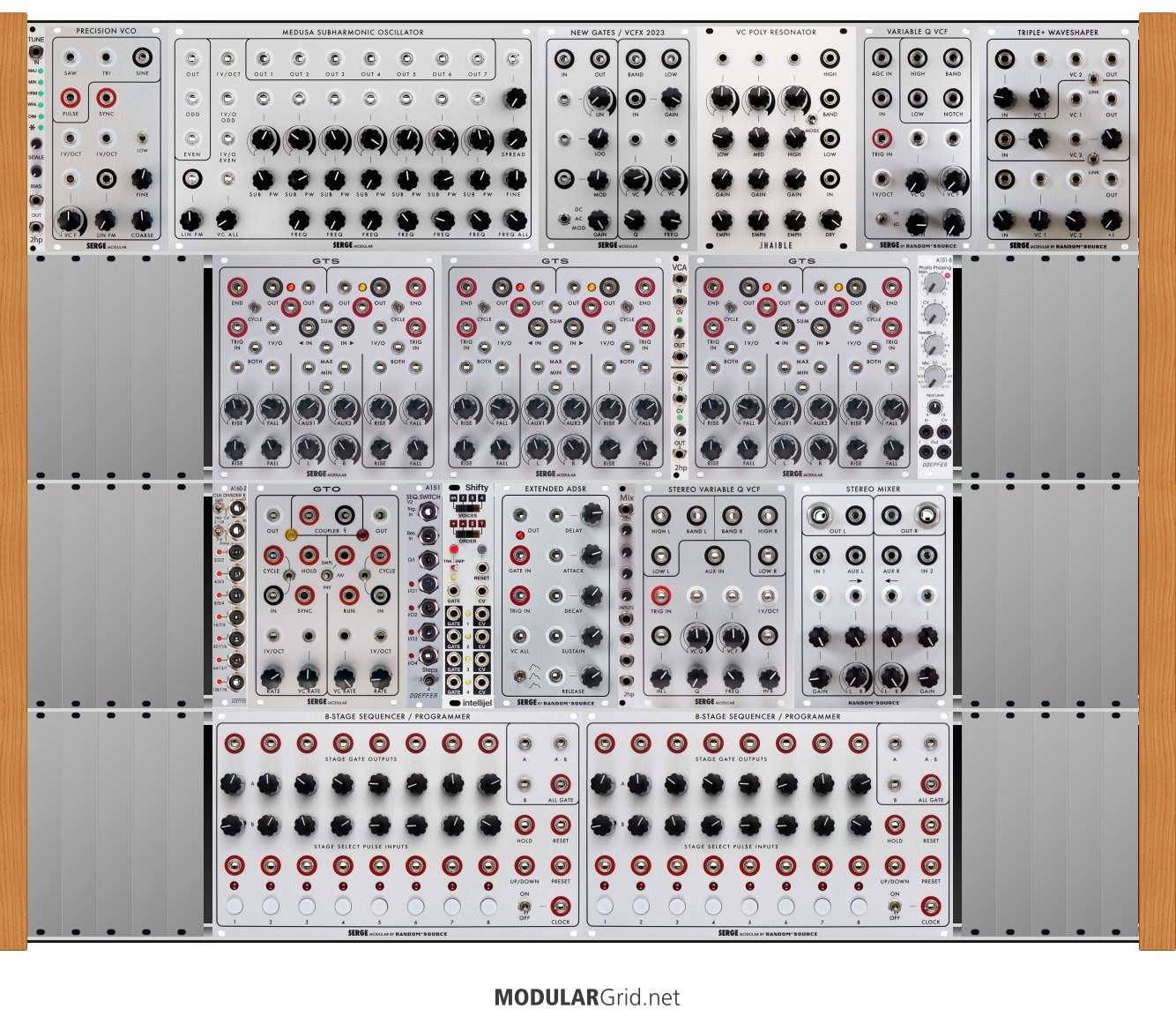Screen dimensions: 1176x1016
Task: Click the red PULSE jack on Precision VCO
Action: [71, 98]
